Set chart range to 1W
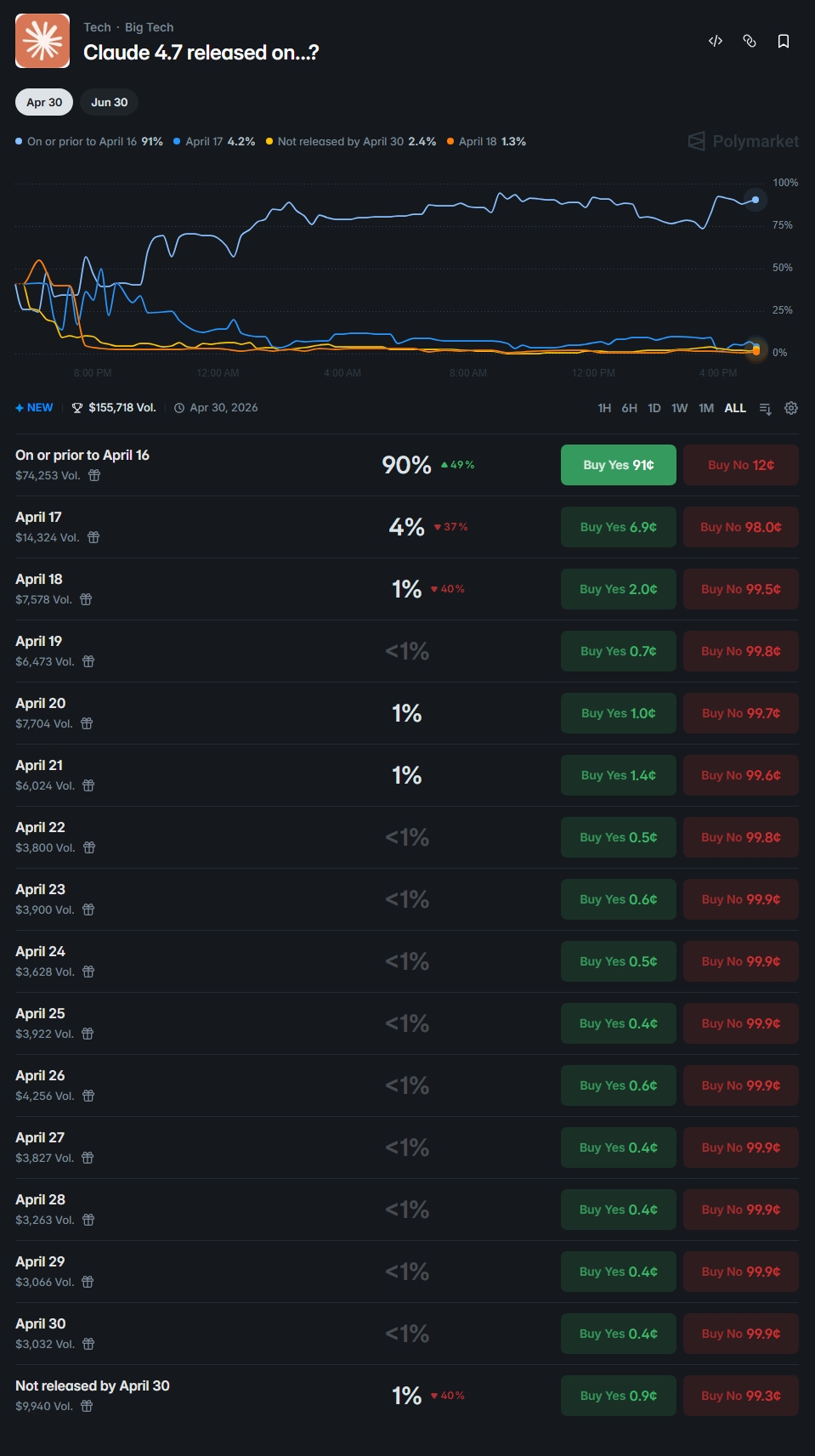The height and width of the screenshot is (1456, 815). pyautogui.click(x=679, y=408)
